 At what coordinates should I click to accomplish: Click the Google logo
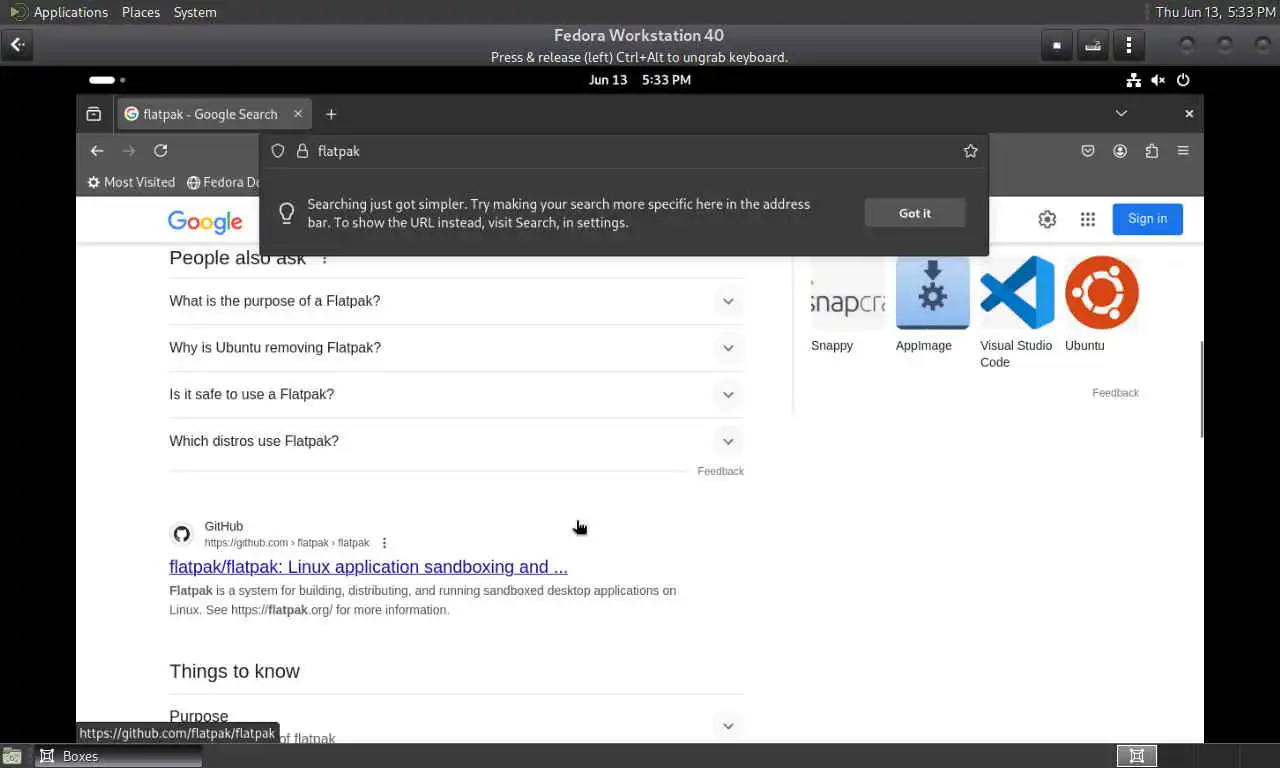click(x=205, y=221)
